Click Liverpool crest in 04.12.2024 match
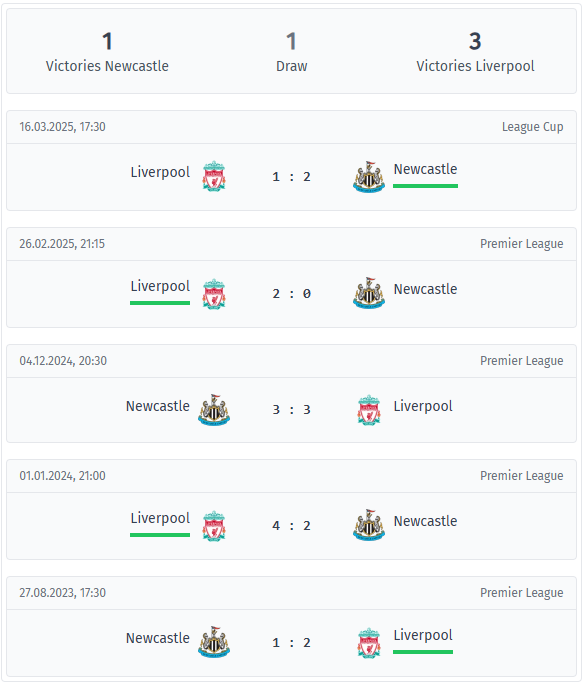Image resolution: width=582 pixels, height=683 pixels. click(369, 410)
